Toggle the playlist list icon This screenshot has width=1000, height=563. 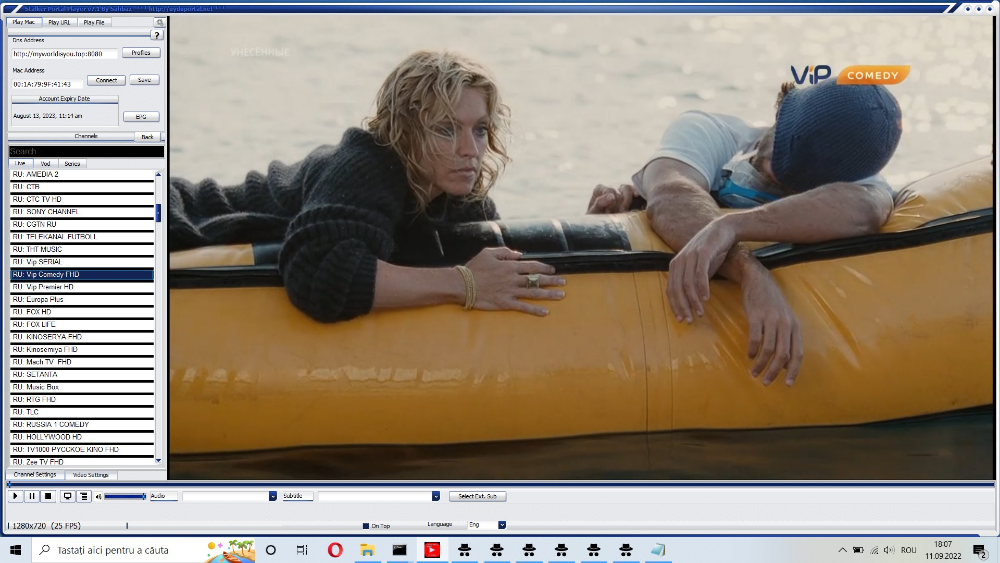coord(84,496)
